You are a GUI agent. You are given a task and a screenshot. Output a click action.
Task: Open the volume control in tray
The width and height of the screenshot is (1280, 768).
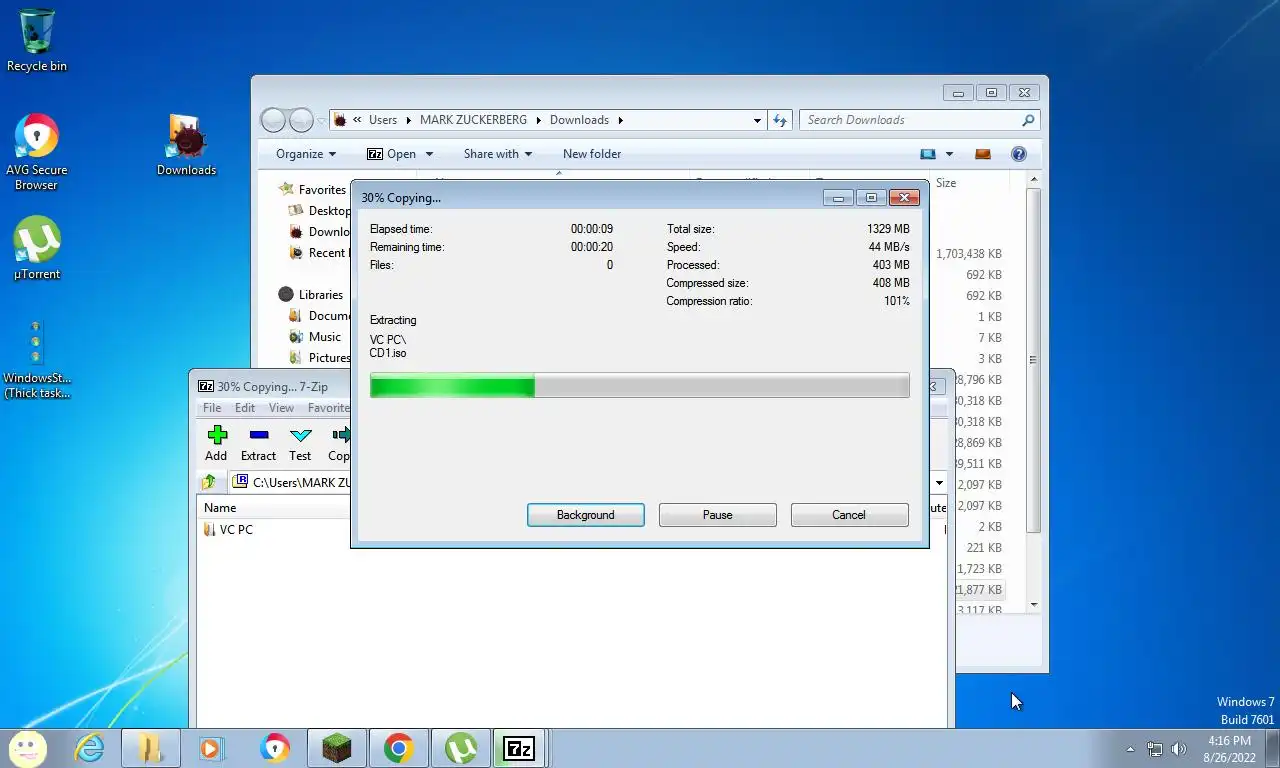pyautogui.click(x=1179, y=749)
